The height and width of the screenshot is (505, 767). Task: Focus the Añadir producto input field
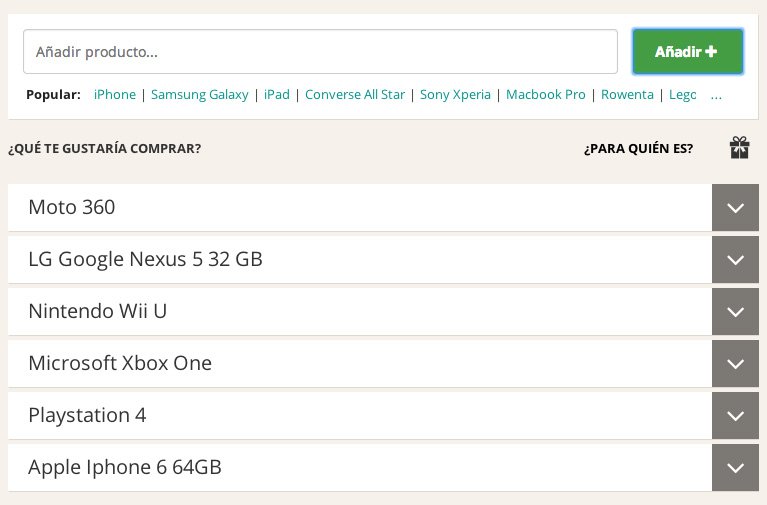pos(320,51)
